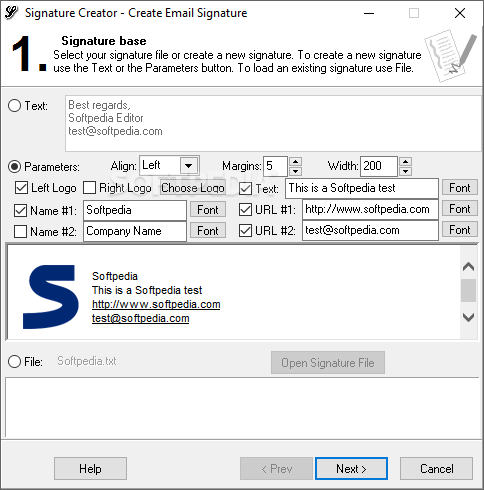Click in the Width value field
Screen dimensions: 484x490
379,166
